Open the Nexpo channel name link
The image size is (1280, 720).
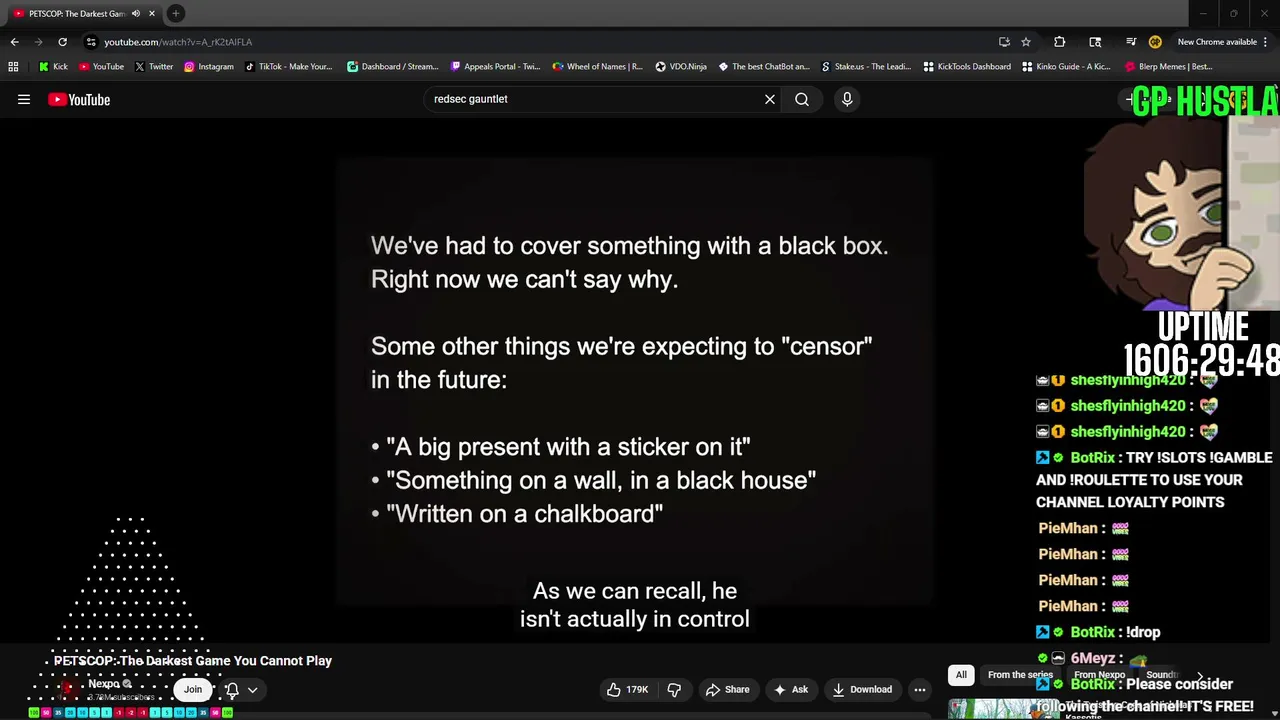(104, 684)
